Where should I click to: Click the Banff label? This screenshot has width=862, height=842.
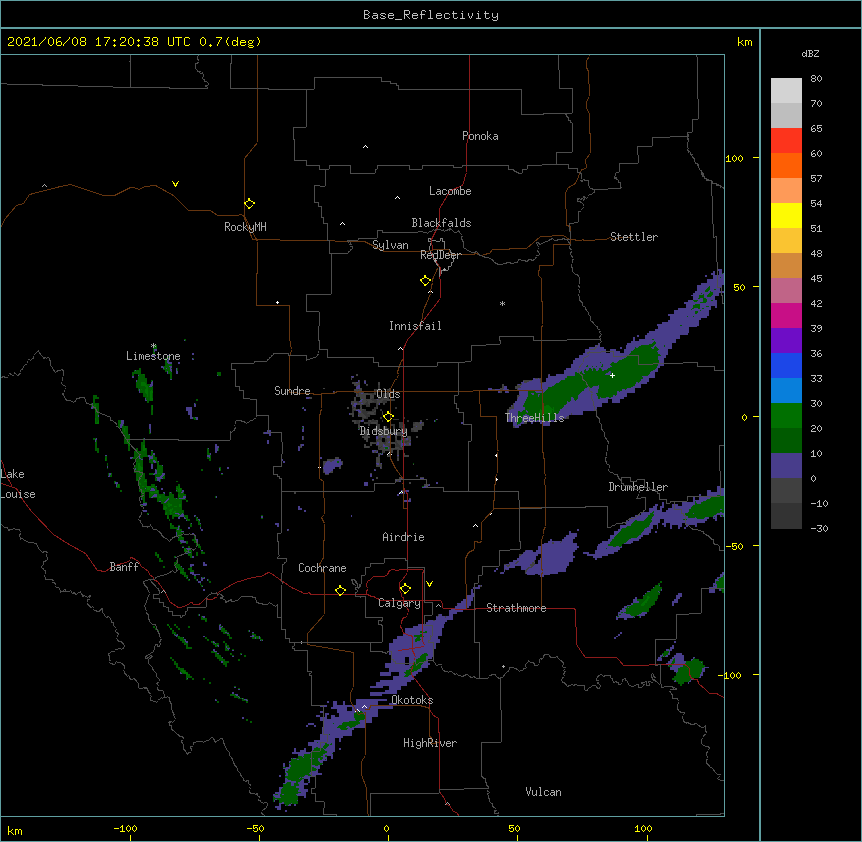124,567
